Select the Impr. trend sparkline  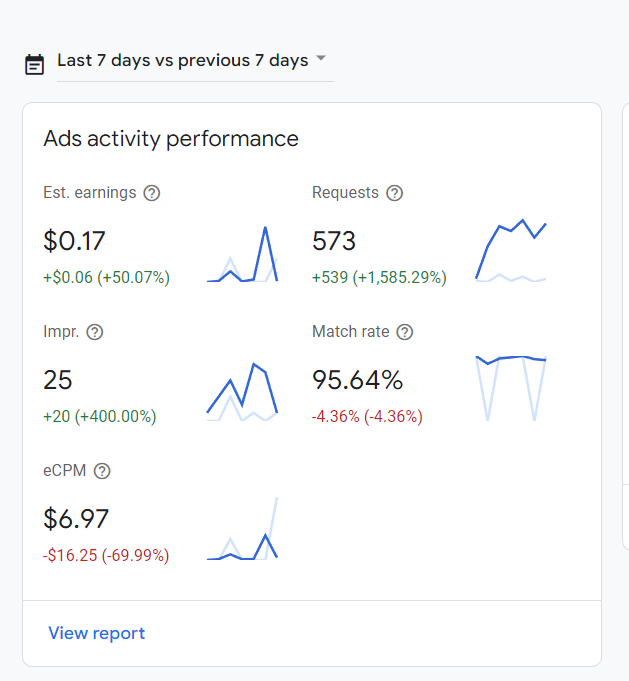tap(242, 391)
